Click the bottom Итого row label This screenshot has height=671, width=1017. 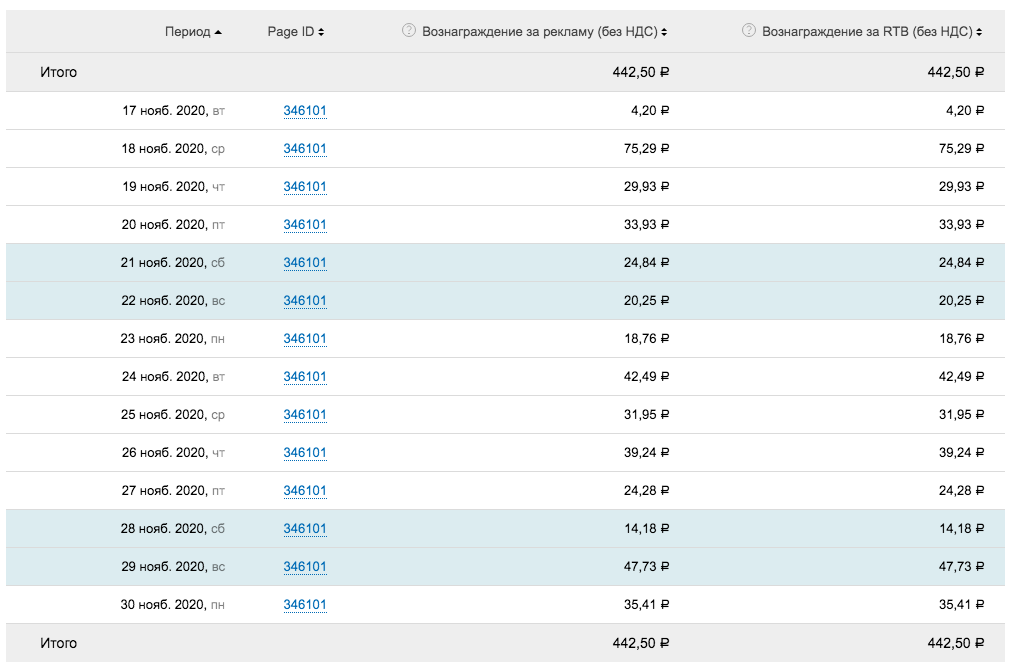pos(58,643)
